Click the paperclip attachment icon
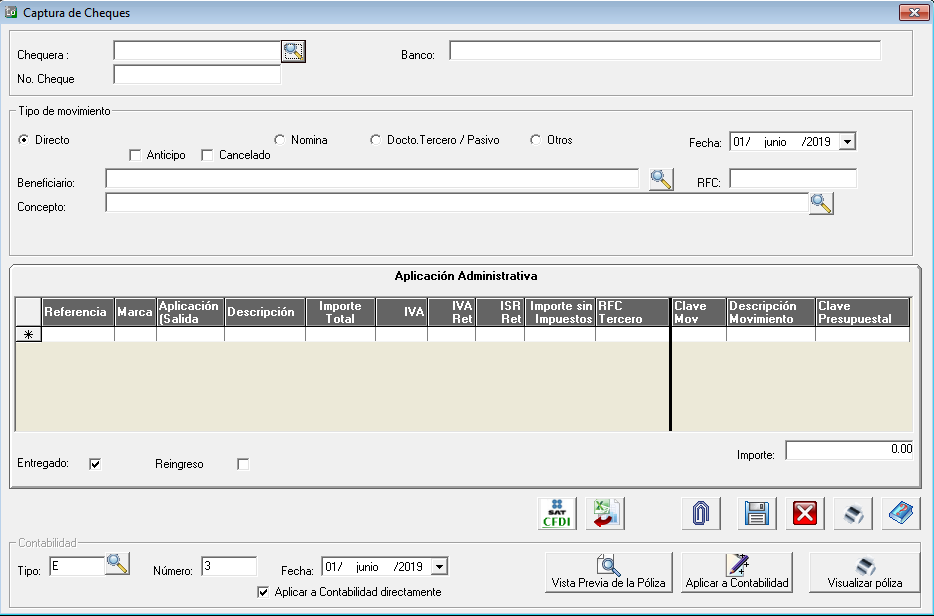Screen dimensions: 934x616 tap(701, 513)
